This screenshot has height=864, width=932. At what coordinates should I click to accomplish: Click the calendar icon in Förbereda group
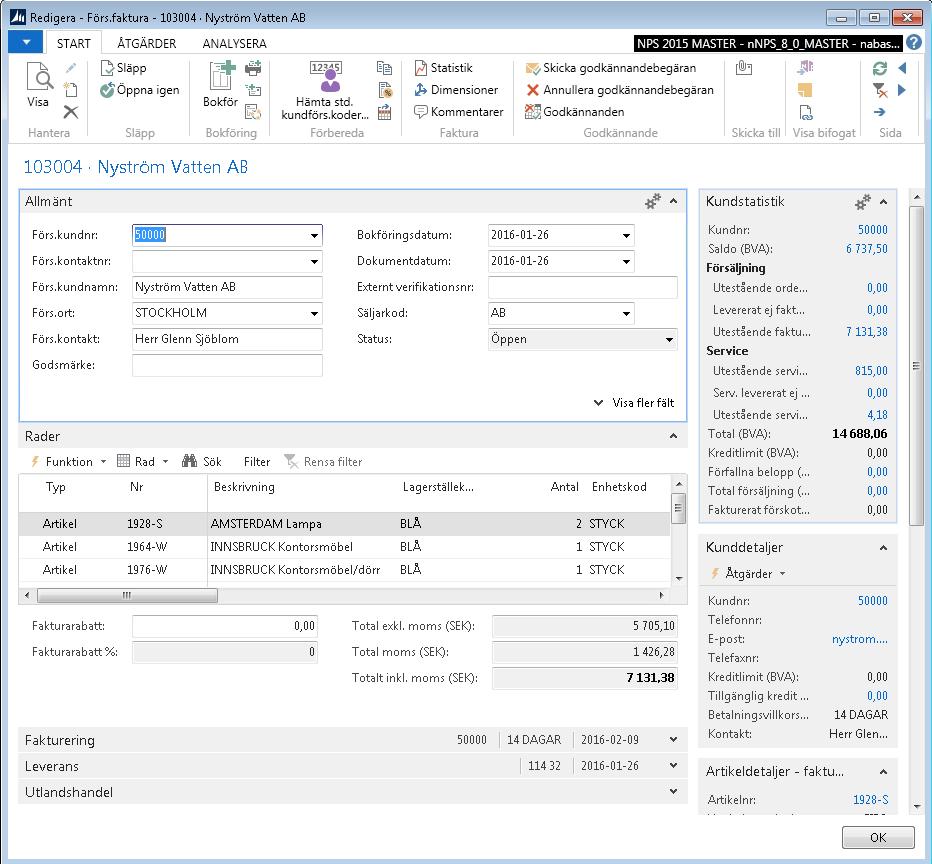tap(385, 112)
